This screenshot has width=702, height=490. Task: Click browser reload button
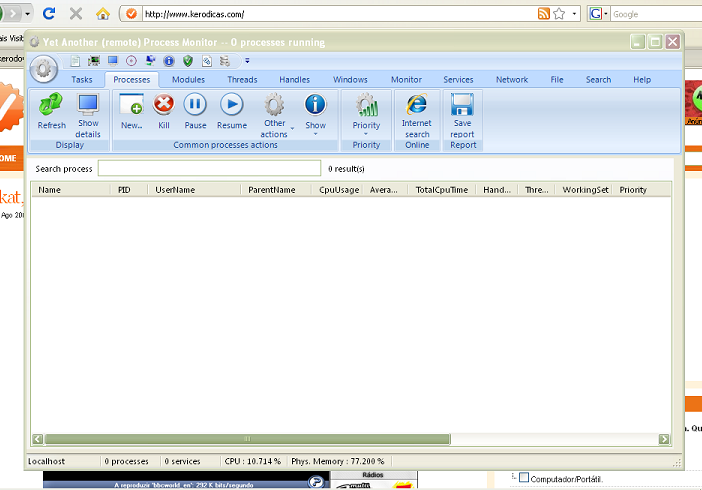tap(49, 13)
